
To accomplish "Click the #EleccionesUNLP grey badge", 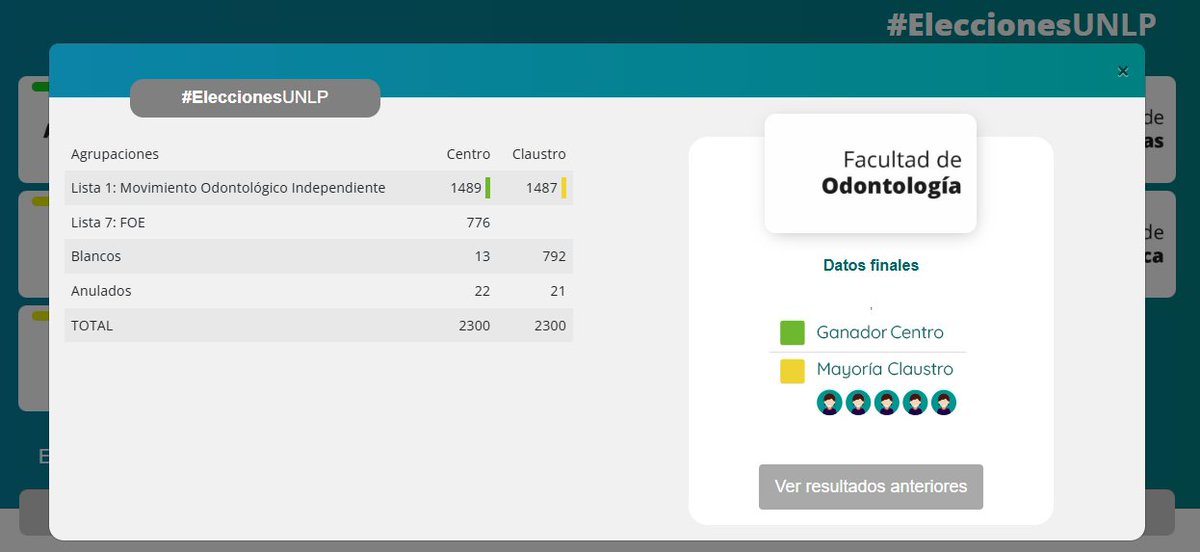I will pyautogui.click(x=255, y=98).
